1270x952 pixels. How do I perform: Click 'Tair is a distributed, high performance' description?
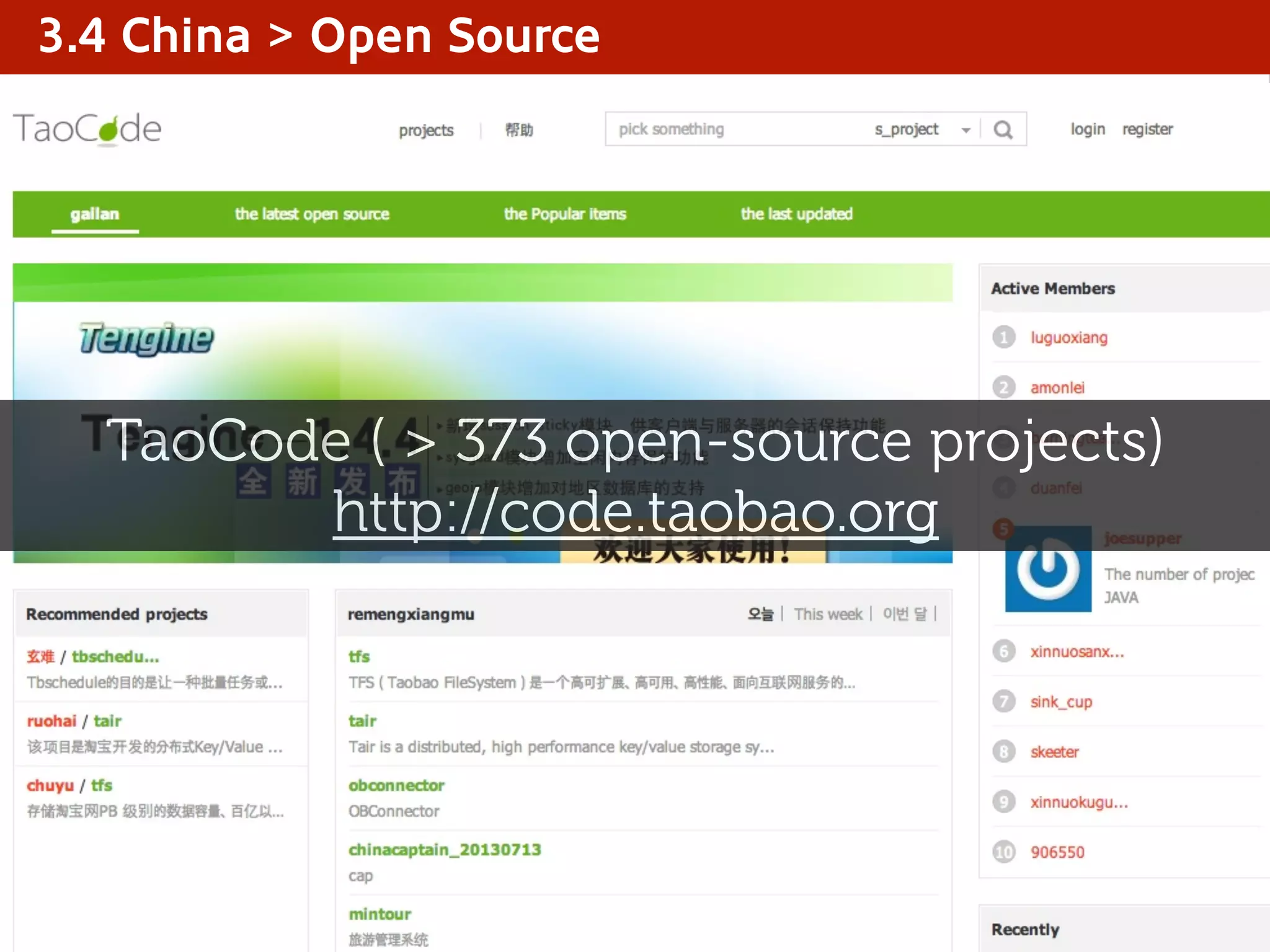pos(561,747)
